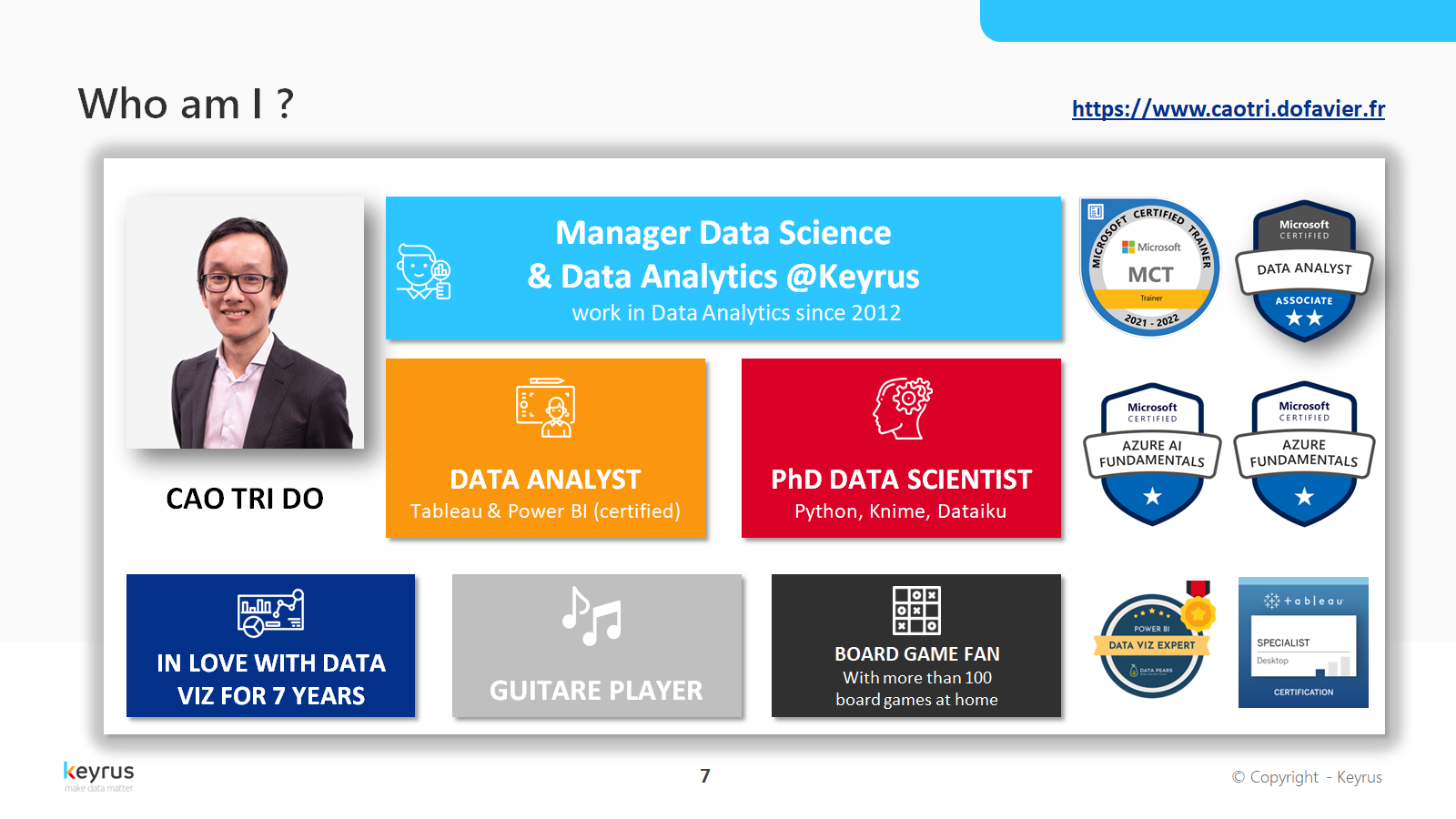Click the CAO TRI DO name caption
This screenshot has height=819, width=1456.
pyautogui.click(x=245, y=499)
